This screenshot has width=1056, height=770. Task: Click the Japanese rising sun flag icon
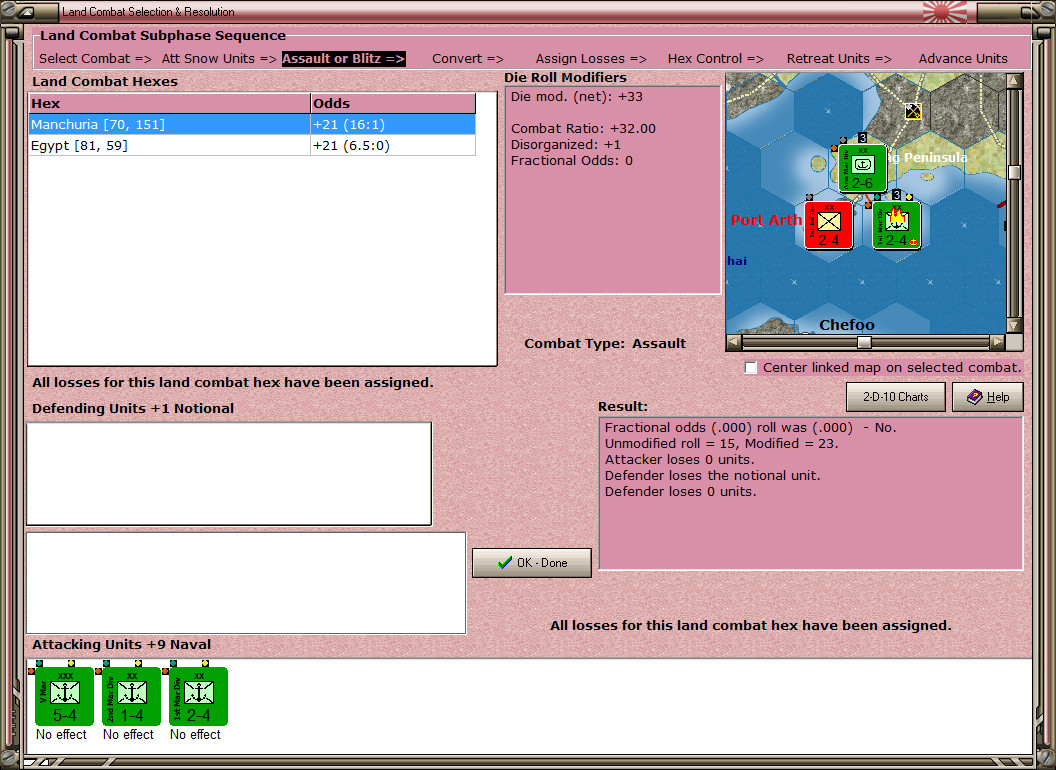945,11
